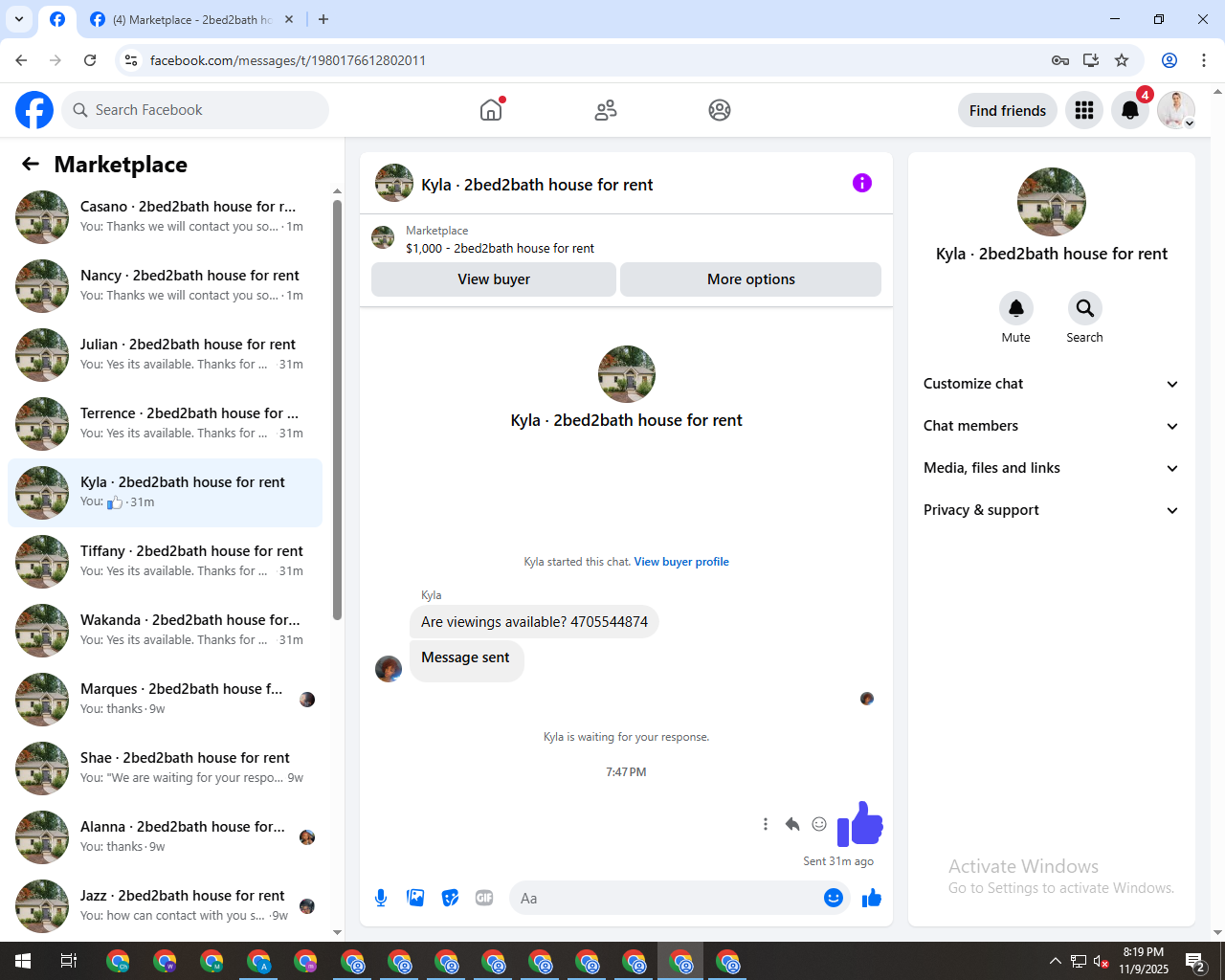View site information icon in address bar
Image resolution: width=1225 pixels, height=980 pixels.
[131, 60]
